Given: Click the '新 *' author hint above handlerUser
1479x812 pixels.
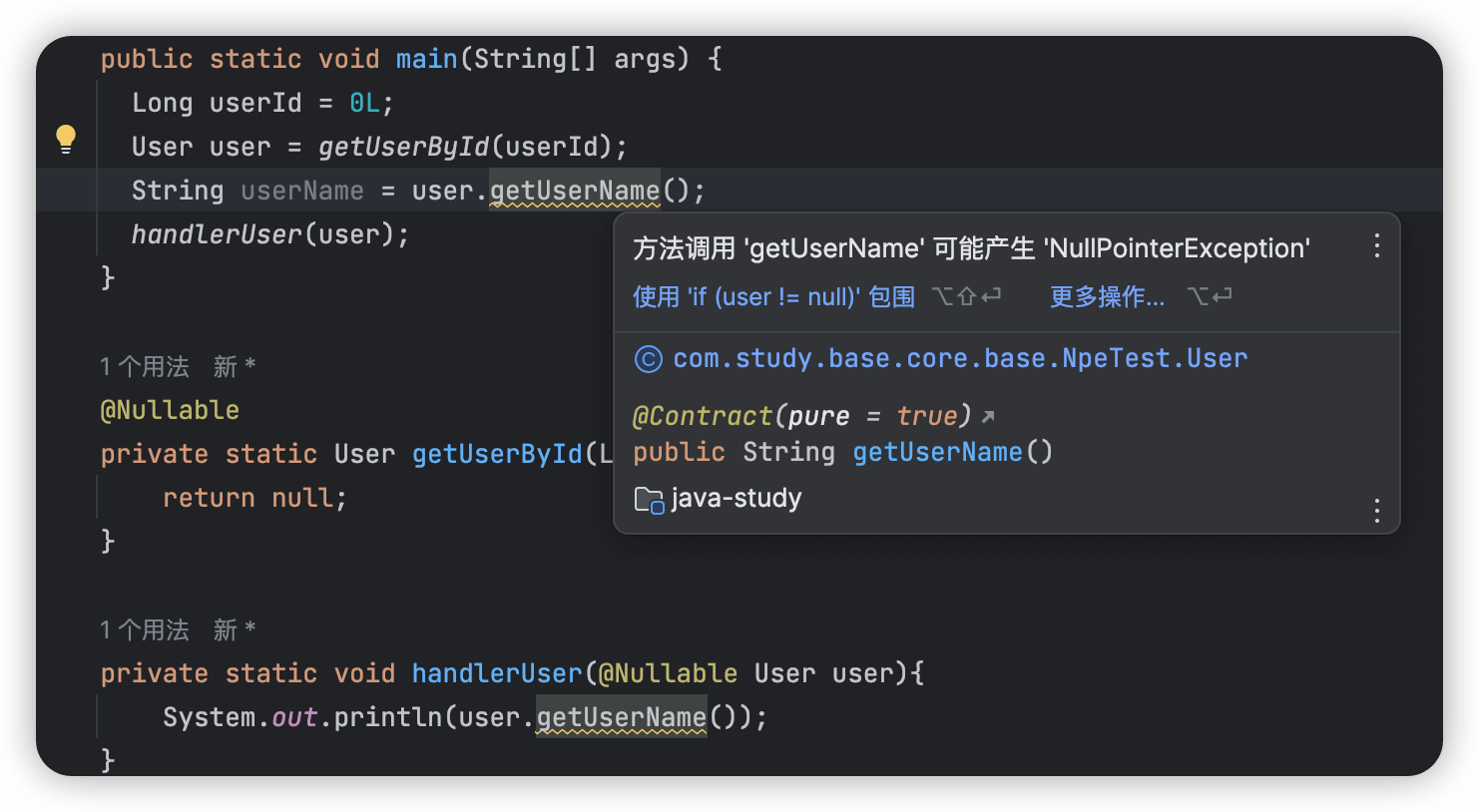Looking at the screenshot, I should click(x=235, y=630).
